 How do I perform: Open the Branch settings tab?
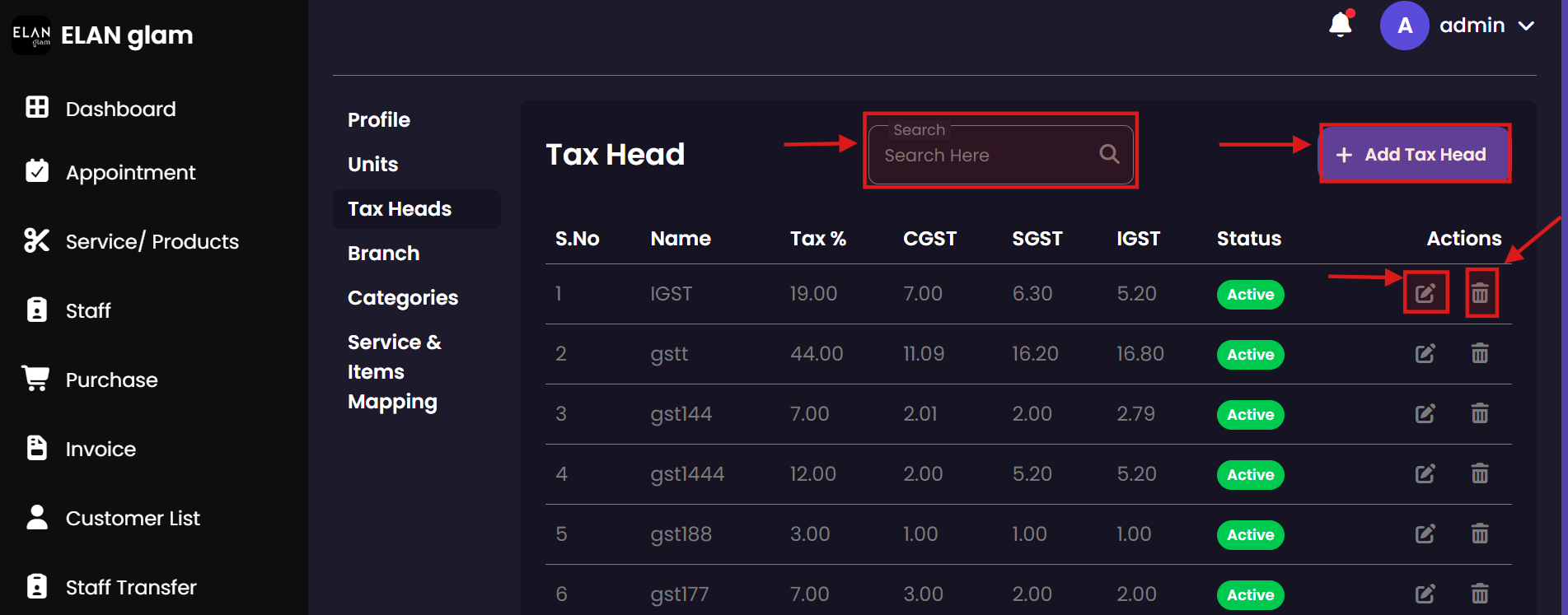click(383, 254)
